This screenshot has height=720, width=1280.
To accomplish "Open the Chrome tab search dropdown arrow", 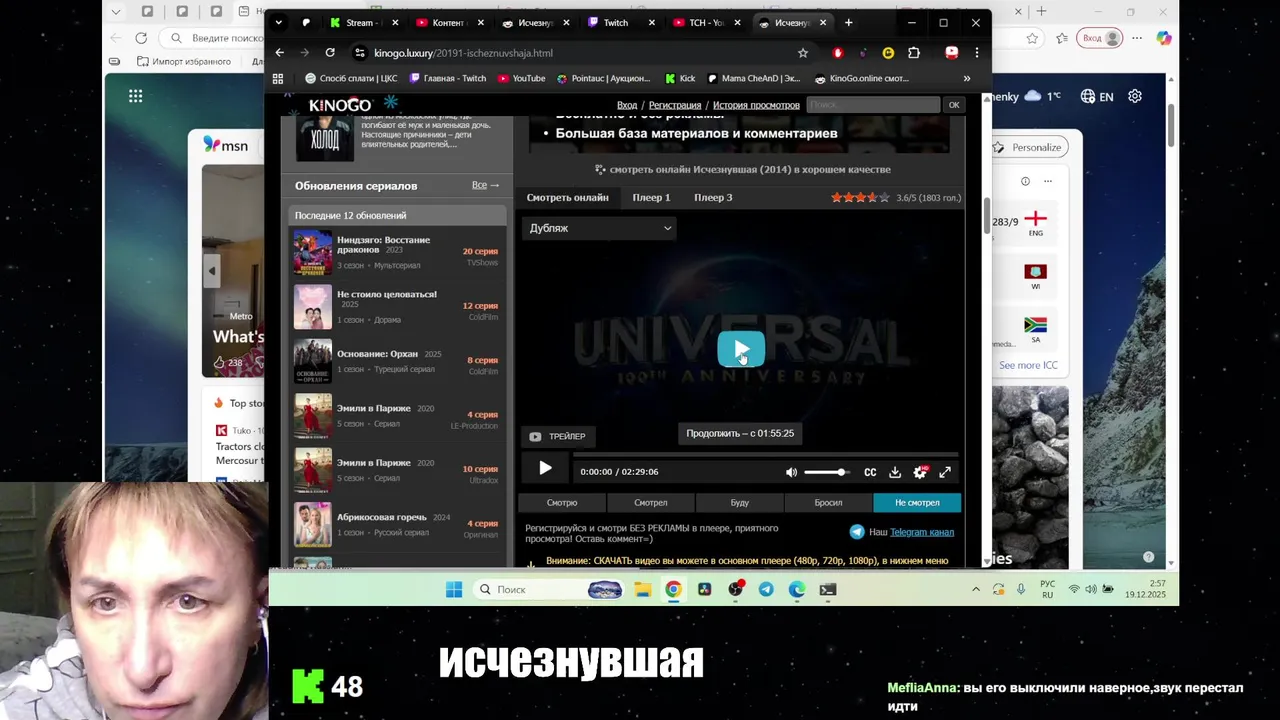I will (279, 22).
